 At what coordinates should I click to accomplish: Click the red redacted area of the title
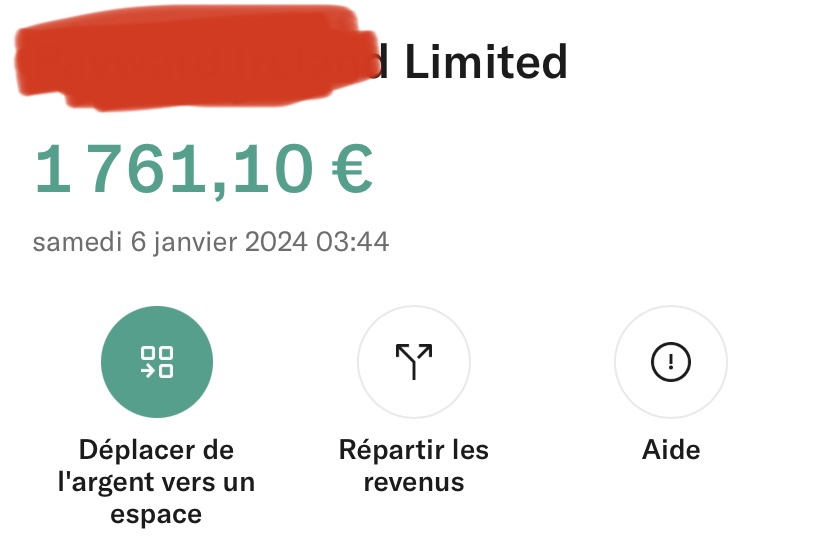click(195, 58)
